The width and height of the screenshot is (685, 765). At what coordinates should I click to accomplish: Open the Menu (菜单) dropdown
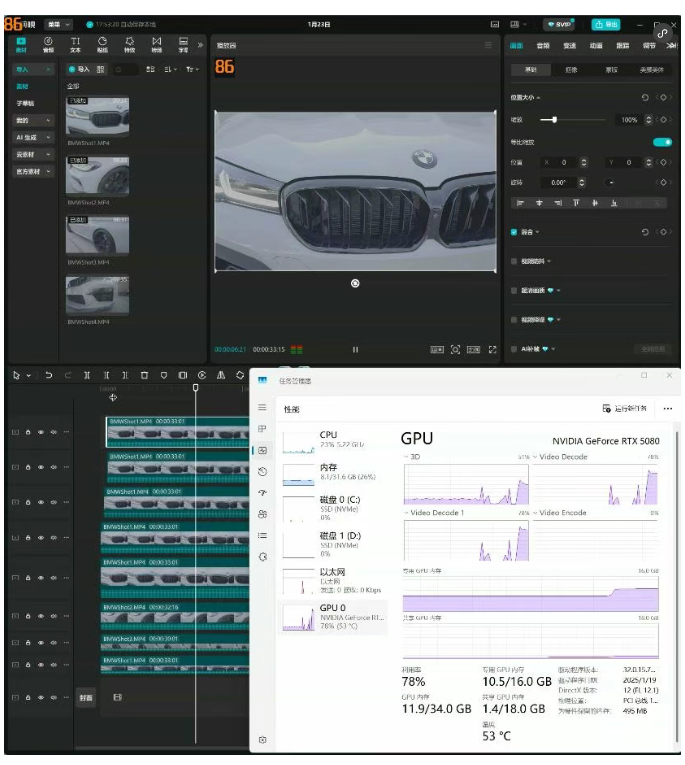pos(58,24)
